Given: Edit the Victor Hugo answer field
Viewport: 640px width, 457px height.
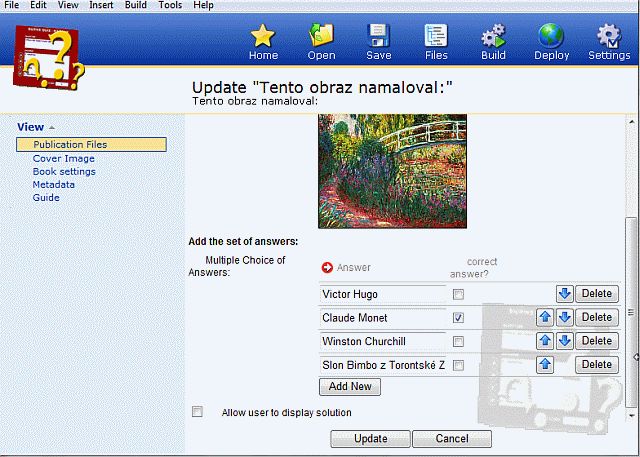Looking at the screenshot, I should pos(382,294).
